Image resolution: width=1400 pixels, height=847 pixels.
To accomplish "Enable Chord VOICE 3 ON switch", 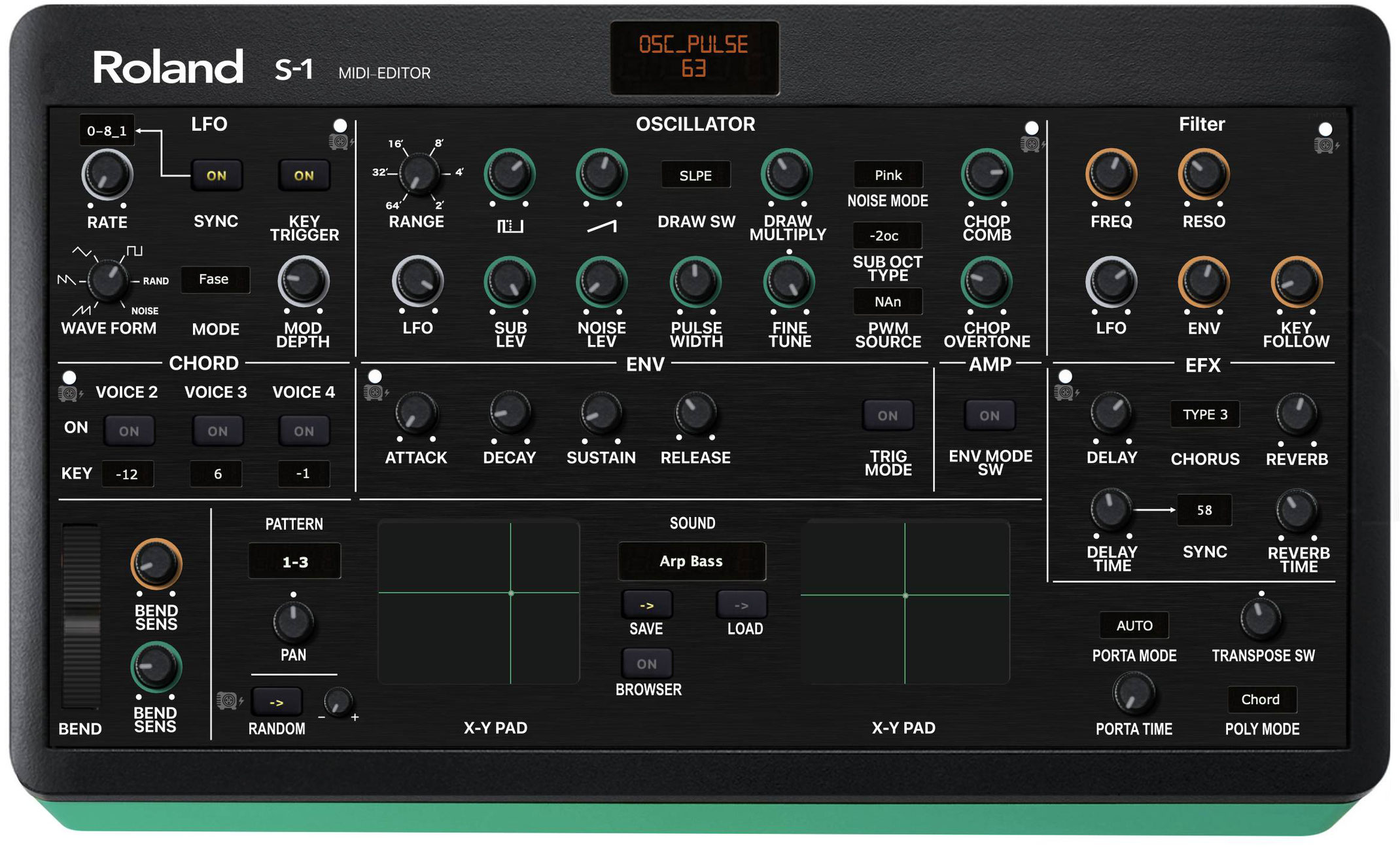I will (217, 431).
